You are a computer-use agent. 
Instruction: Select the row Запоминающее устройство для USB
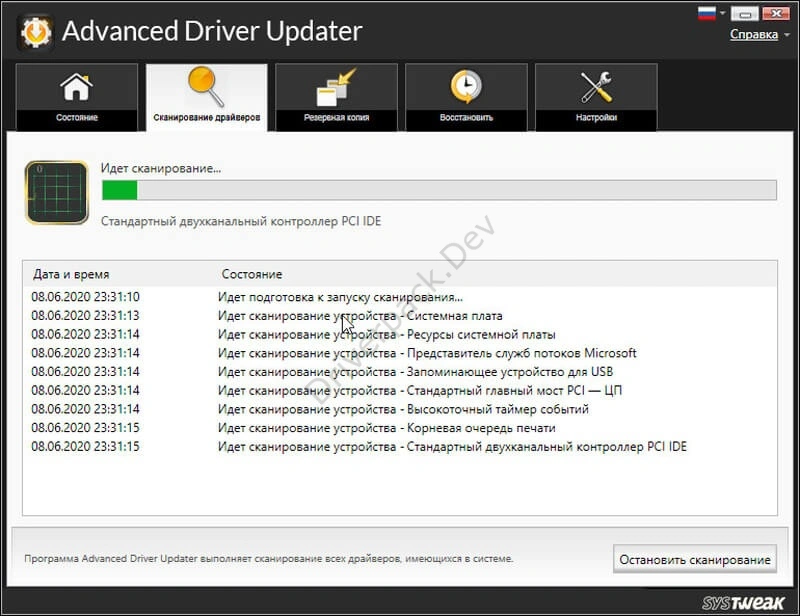pyautogui.click(x=399, y=372)
